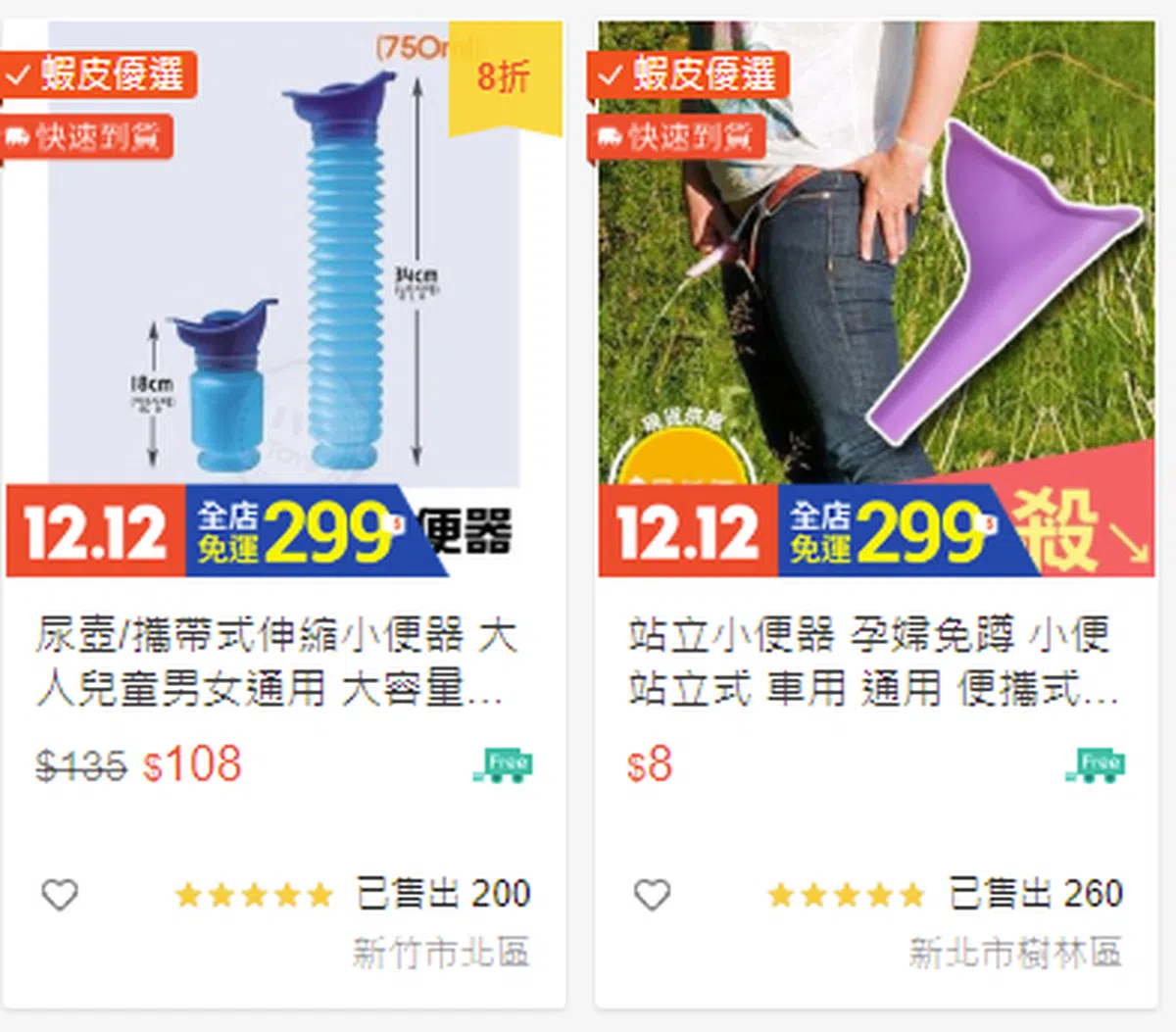The width and height of the screenshot is (1176, 1032).
Task: Click the free shipping truck icon beside $8
Action: (1096, 764)
